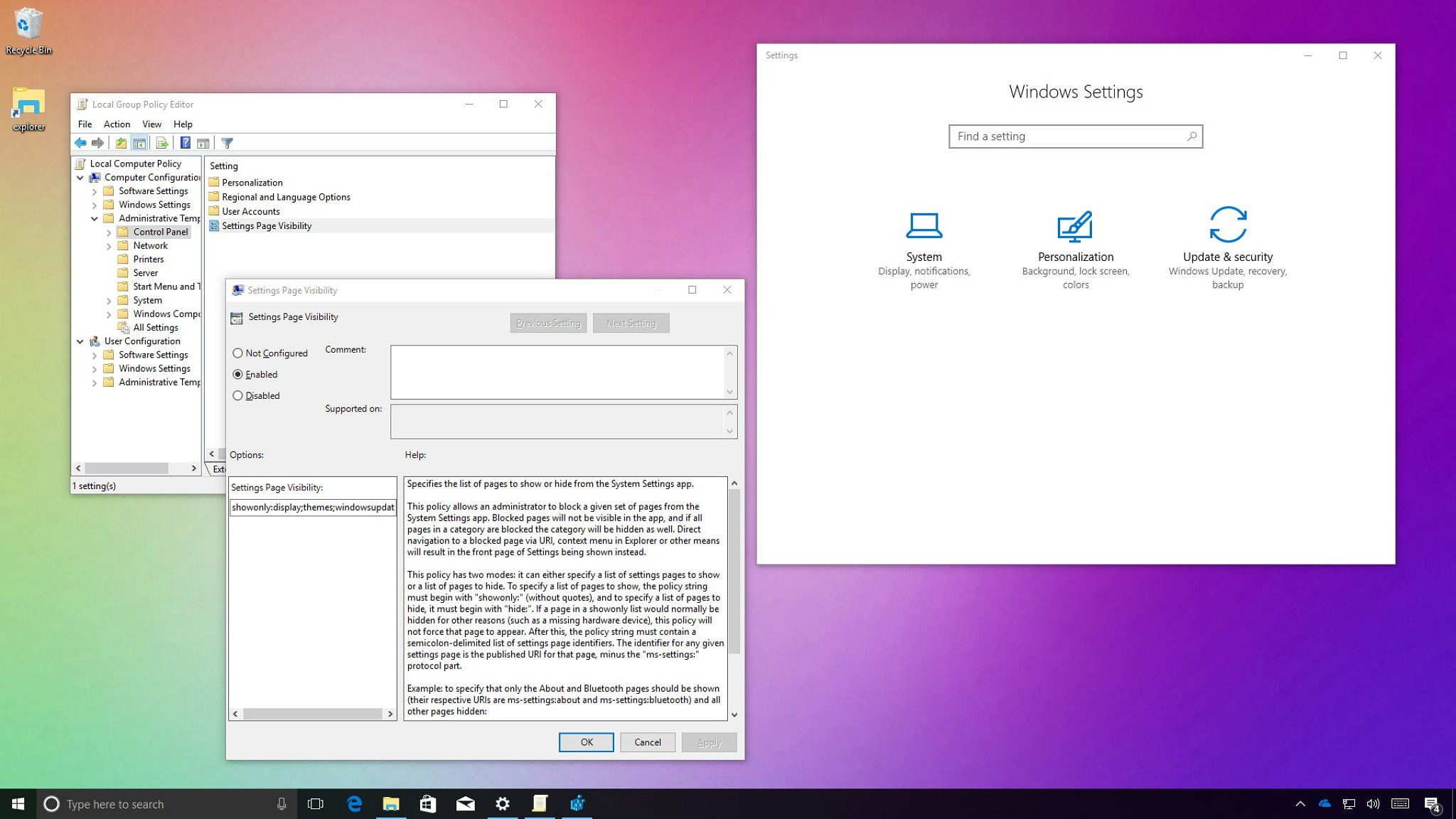Click the Back arrow in Group Policy toolbar
The image size is (1456, 819).
(x=81, y=143)
